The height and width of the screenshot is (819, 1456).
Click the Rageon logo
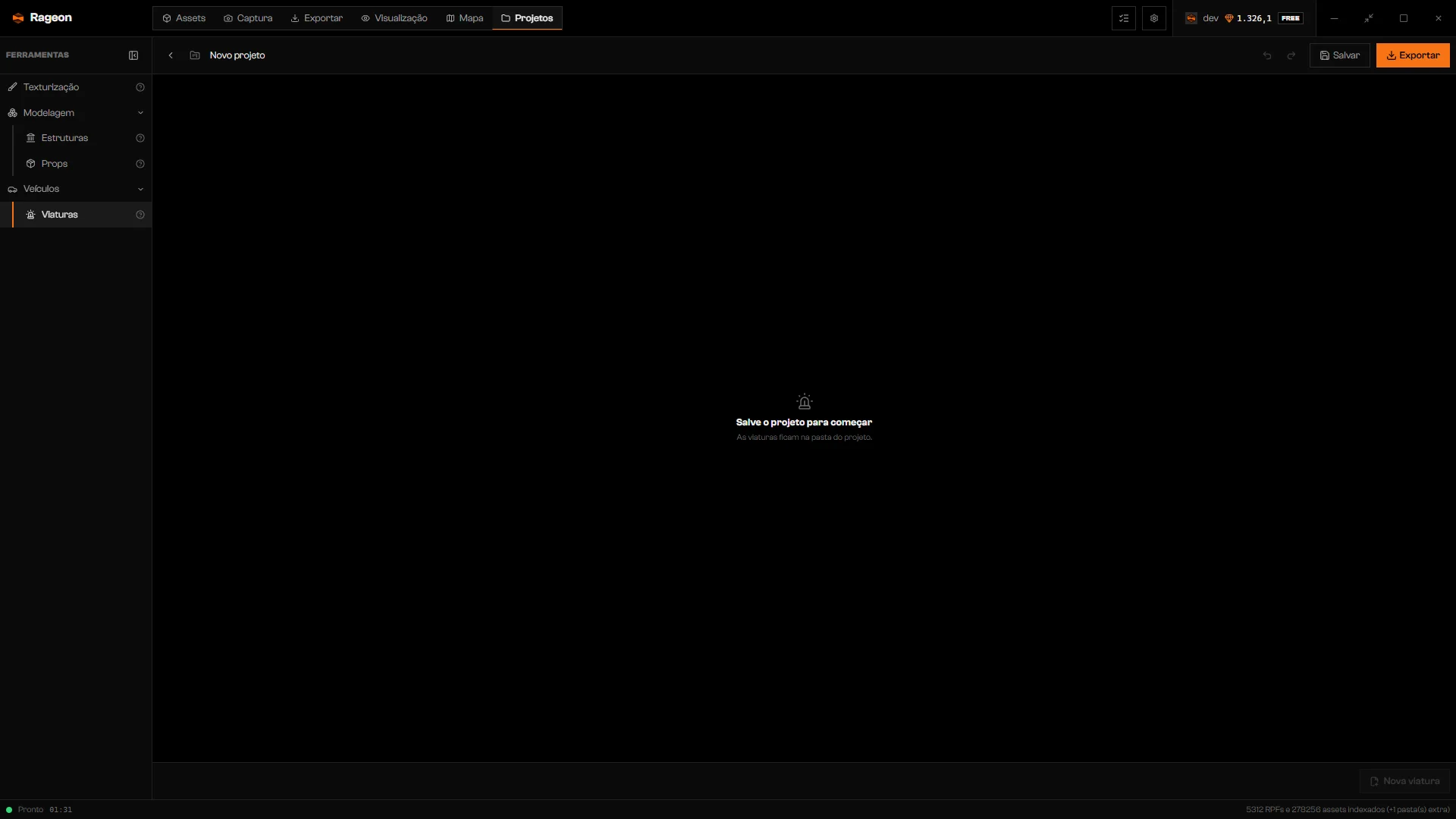tap(42, 17)
